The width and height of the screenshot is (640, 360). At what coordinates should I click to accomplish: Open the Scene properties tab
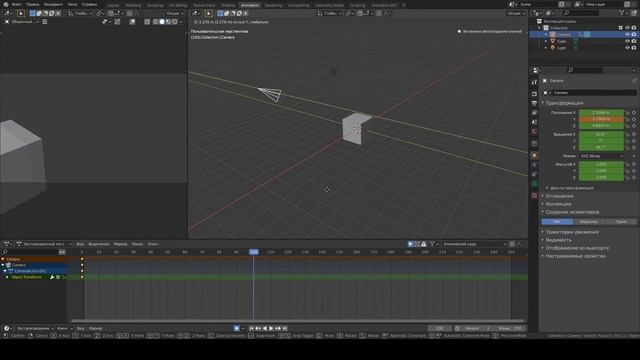point(534,122)
